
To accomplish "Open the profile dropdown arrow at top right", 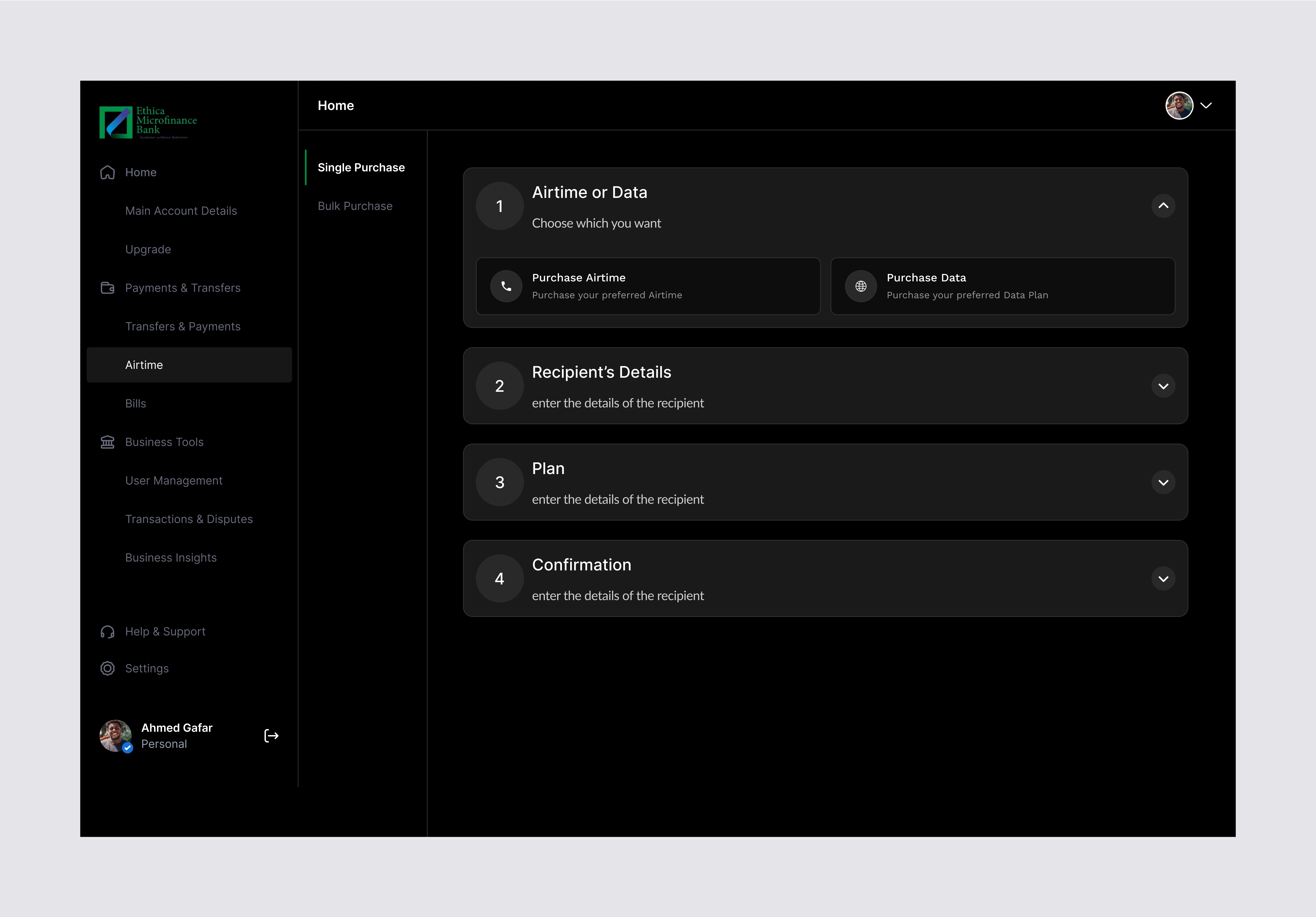I will click(1206, 106).
